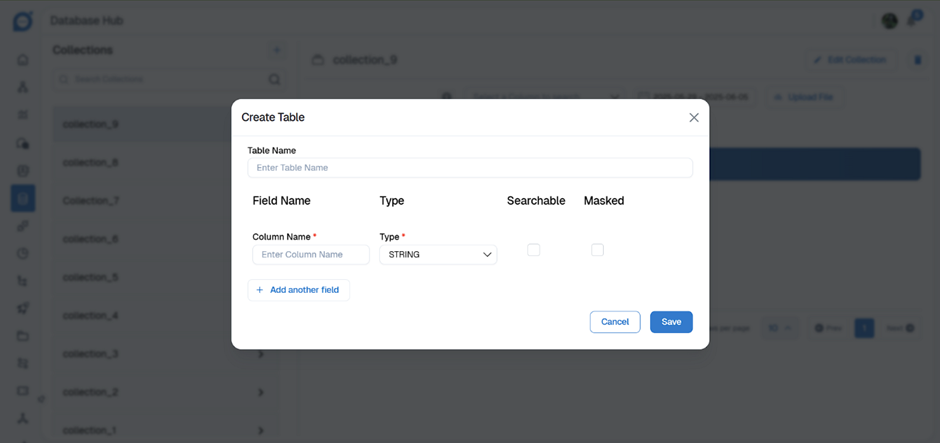Click the user avatar in header
940x443 pixels.
889,20
